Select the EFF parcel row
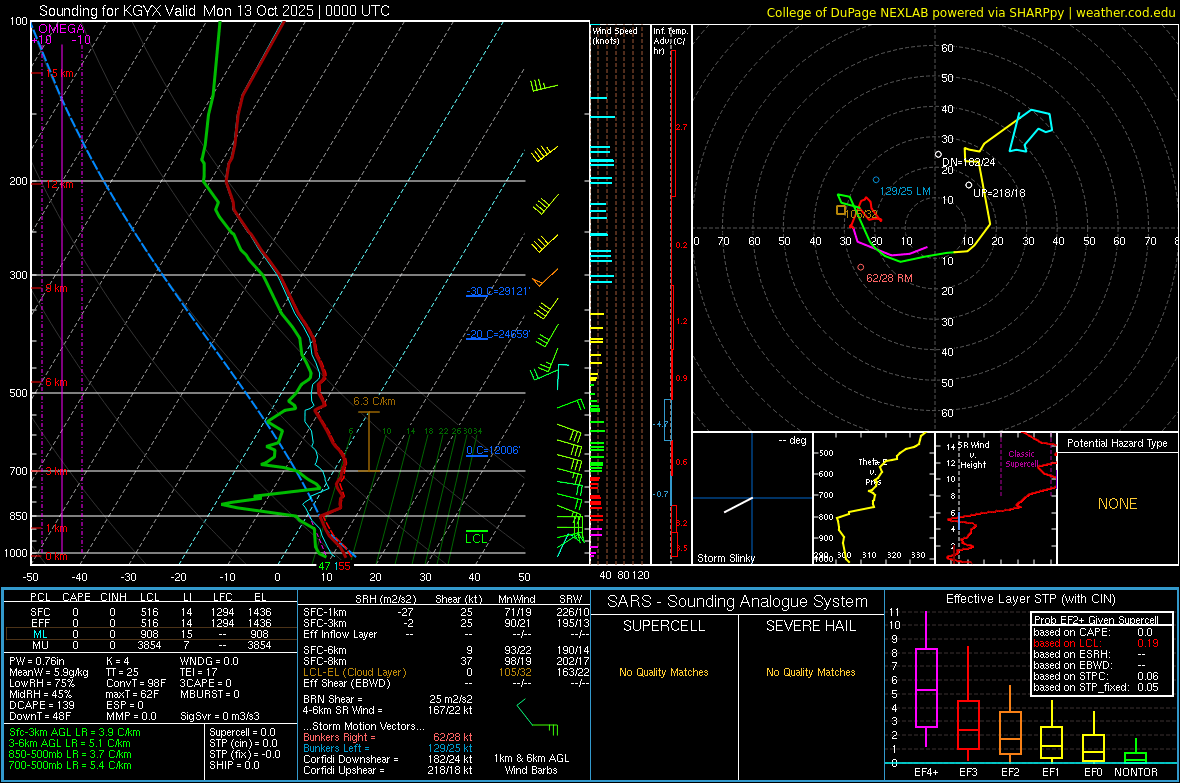The width and height of the screenshot is (1180, 783). pos(150,623)
